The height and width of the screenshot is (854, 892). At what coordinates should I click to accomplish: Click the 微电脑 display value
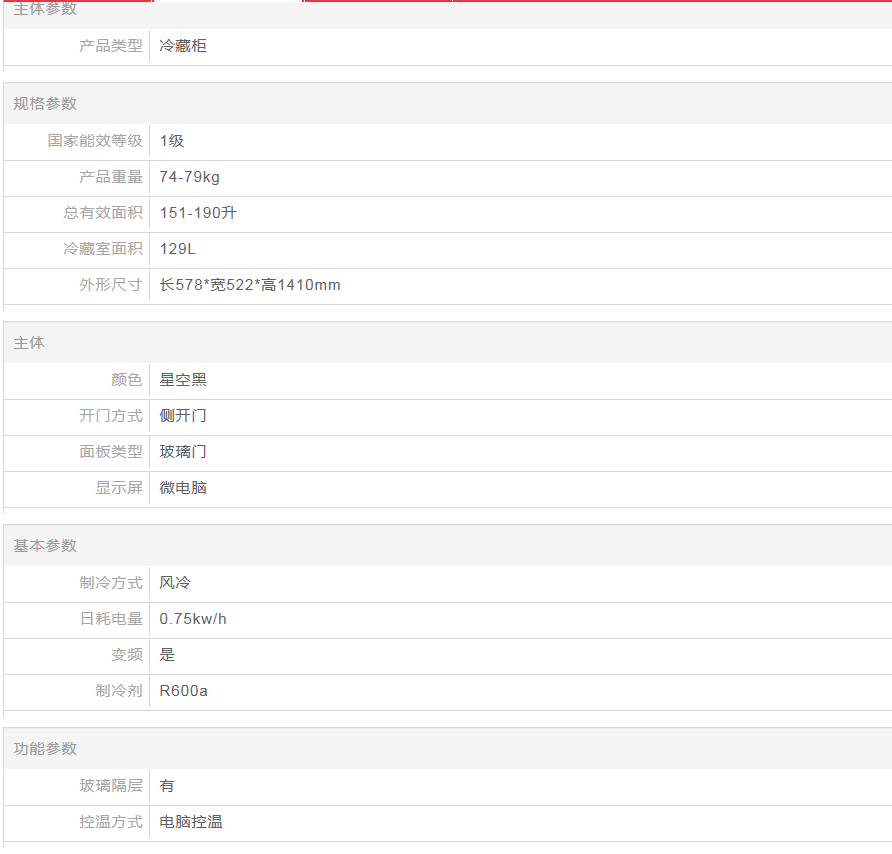pyautogui.click(x=183, y=488)
